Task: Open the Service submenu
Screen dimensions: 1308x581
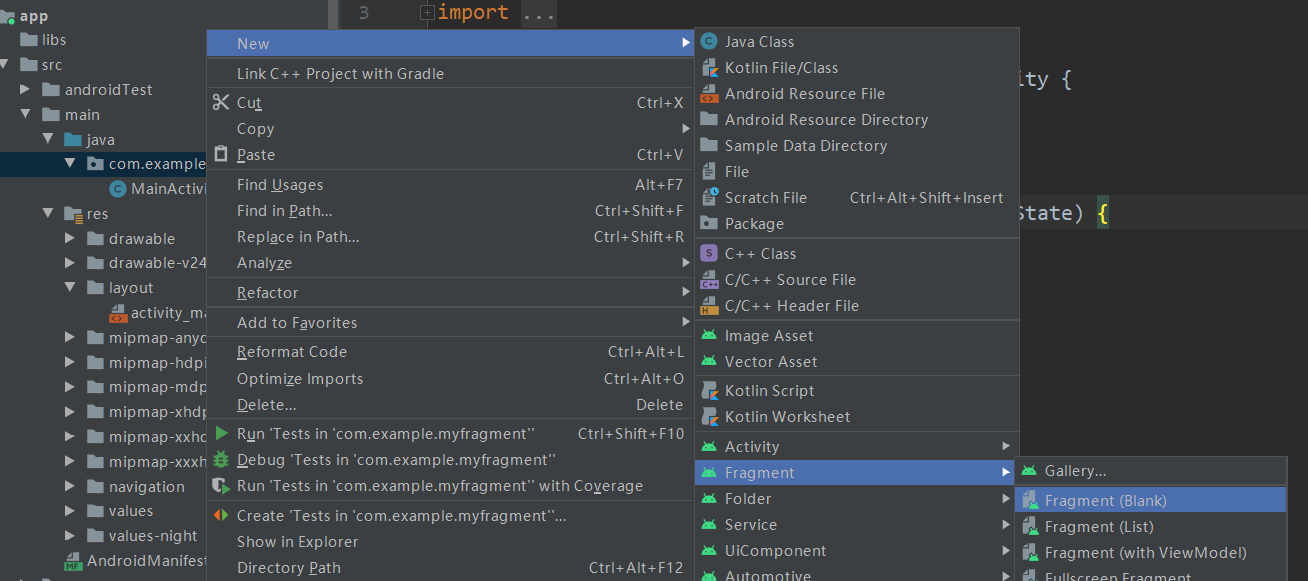Action: coord(857,525)
